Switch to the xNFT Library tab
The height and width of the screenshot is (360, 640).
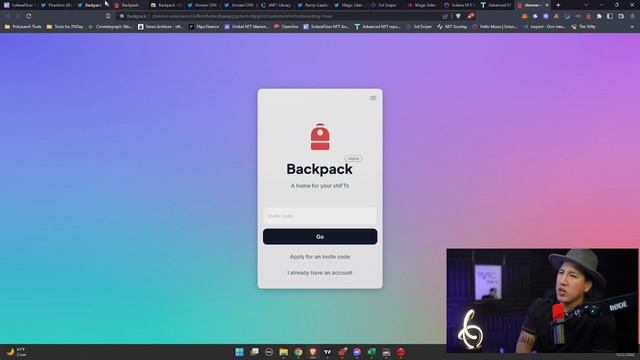pos(277,5)
